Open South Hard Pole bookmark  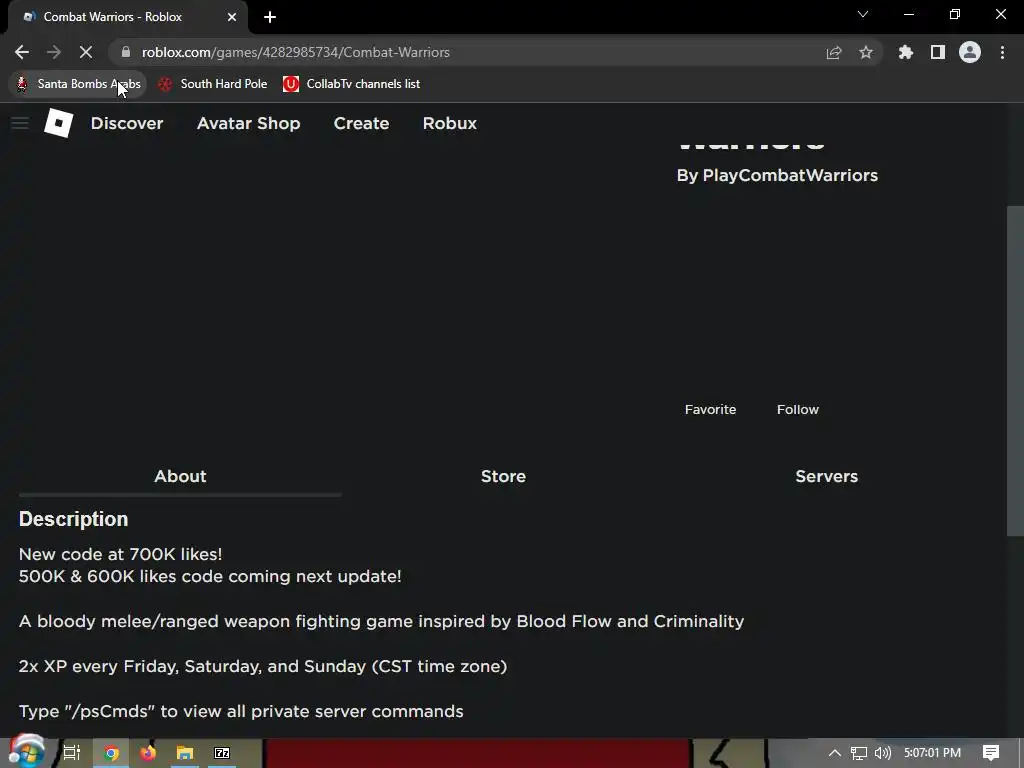click(x=213, y=84)
